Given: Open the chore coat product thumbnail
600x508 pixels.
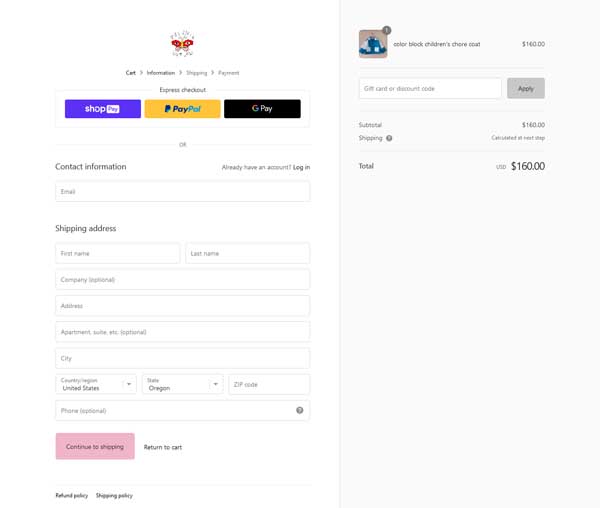Looking at the screenshot, I should point(373,44).
